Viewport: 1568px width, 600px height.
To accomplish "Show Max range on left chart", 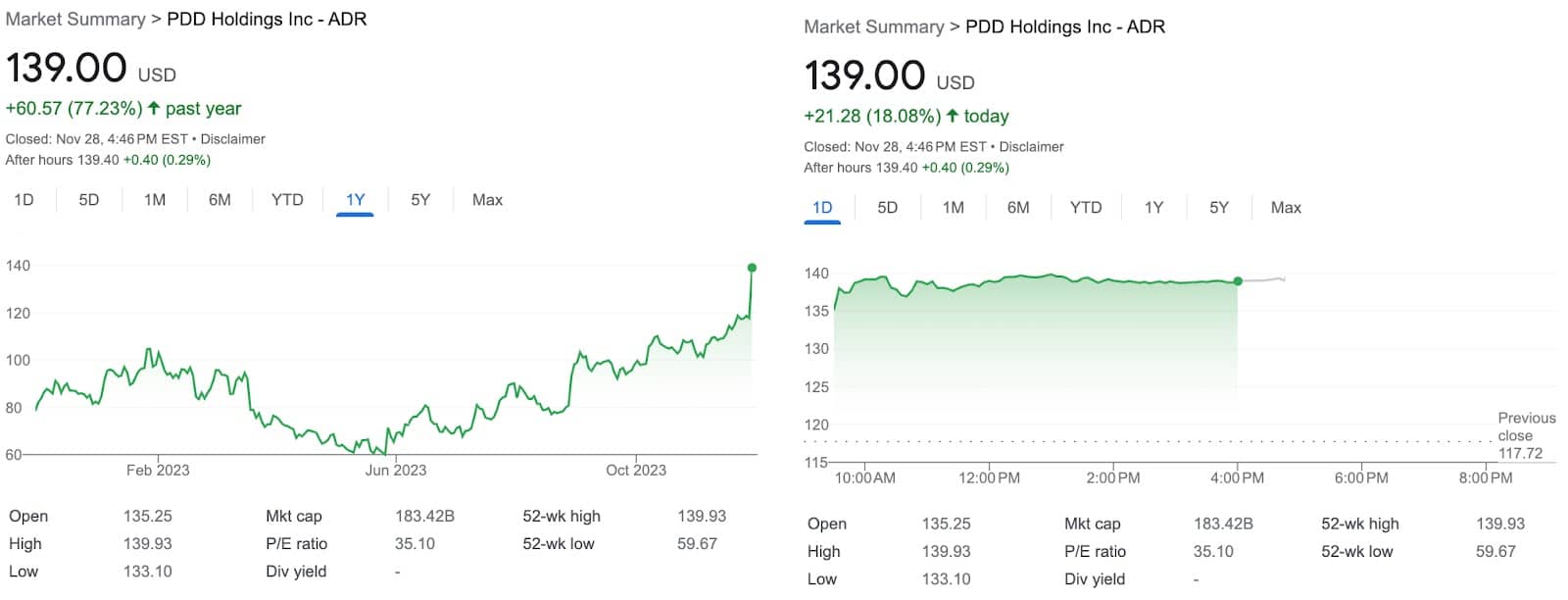I will coord(487,200).
